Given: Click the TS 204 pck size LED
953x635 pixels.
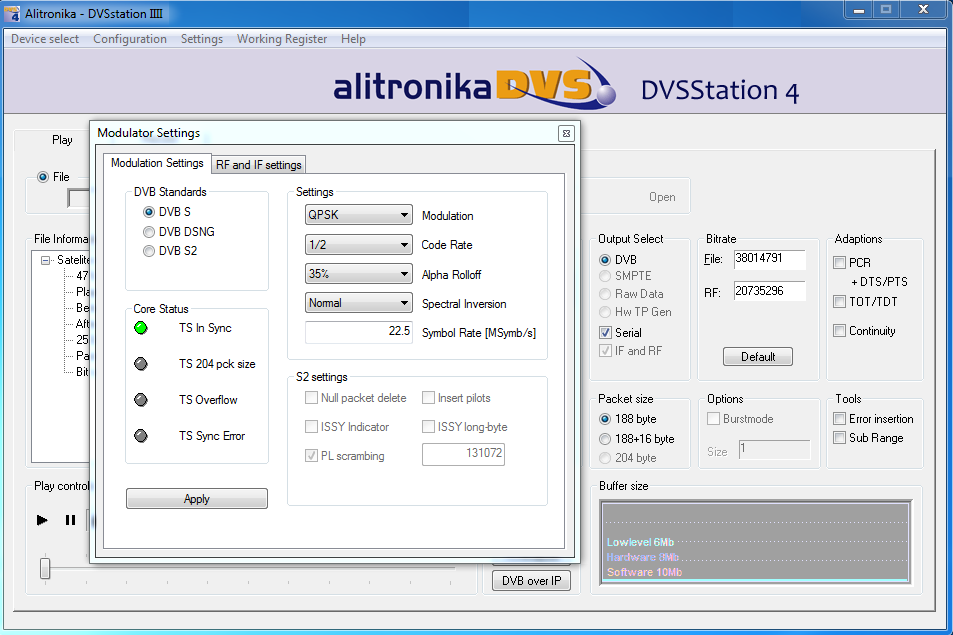Looking at the screenshot, I should pos(141,364).
